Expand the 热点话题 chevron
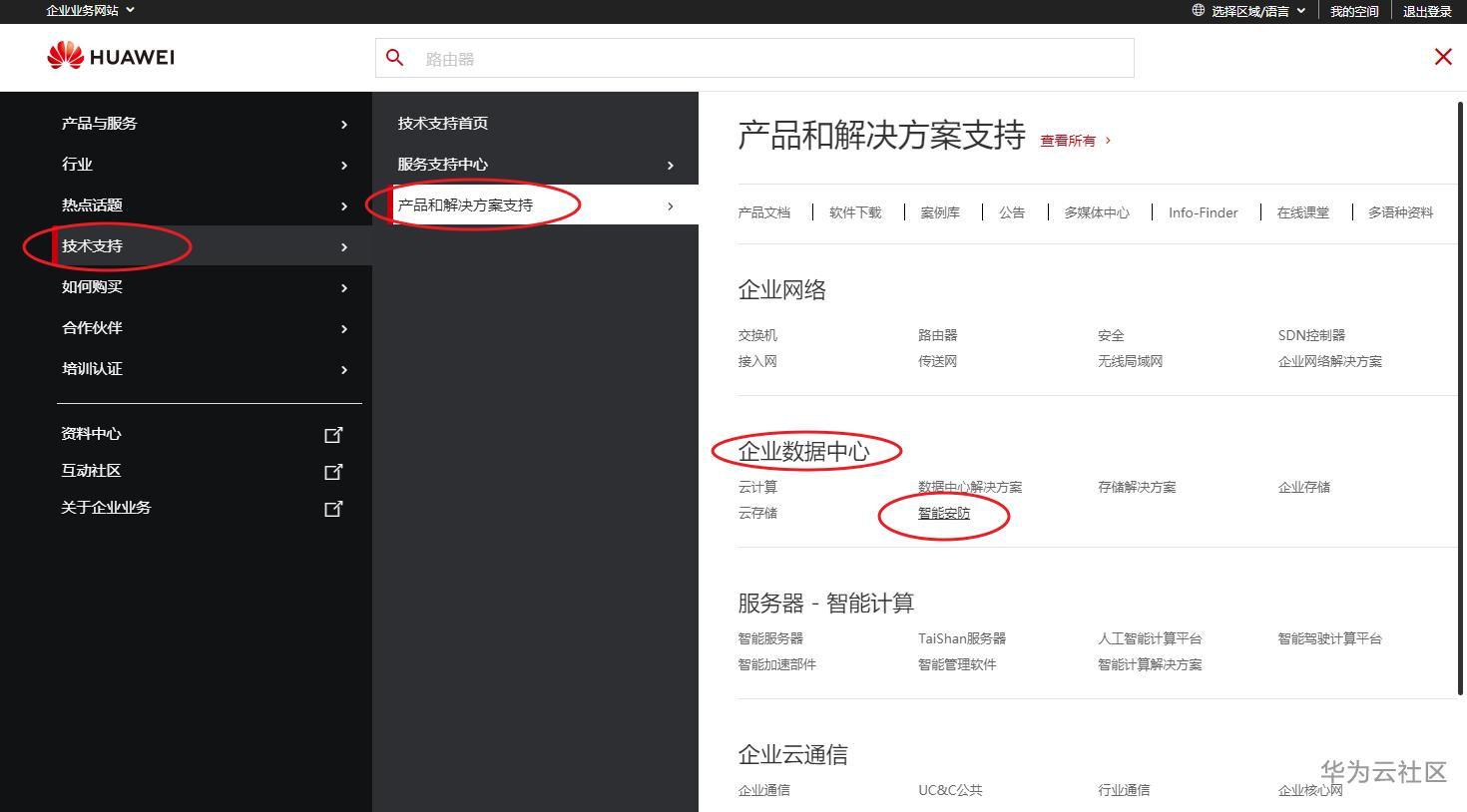The width and height of the screenshot is (1467, 812). 344,206
